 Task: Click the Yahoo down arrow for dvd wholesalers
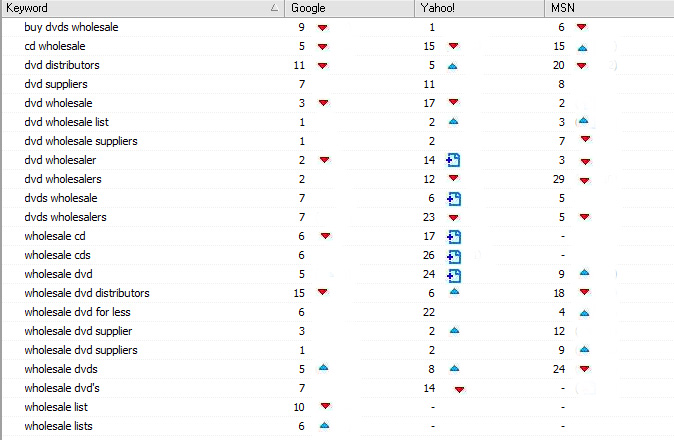453,178
